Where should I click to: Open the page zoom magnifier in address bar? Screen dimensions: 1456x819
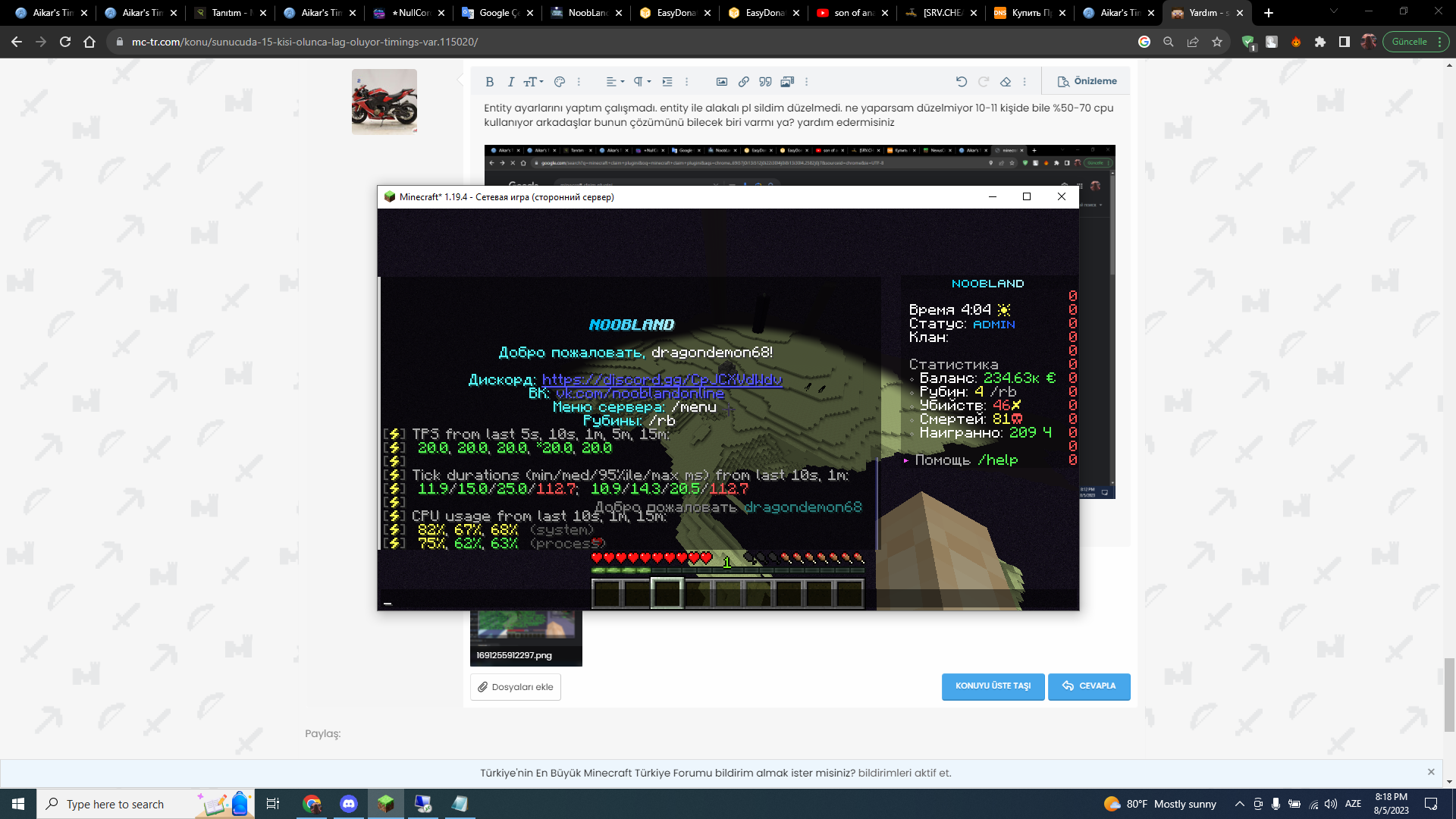[x=1169, y=42]
